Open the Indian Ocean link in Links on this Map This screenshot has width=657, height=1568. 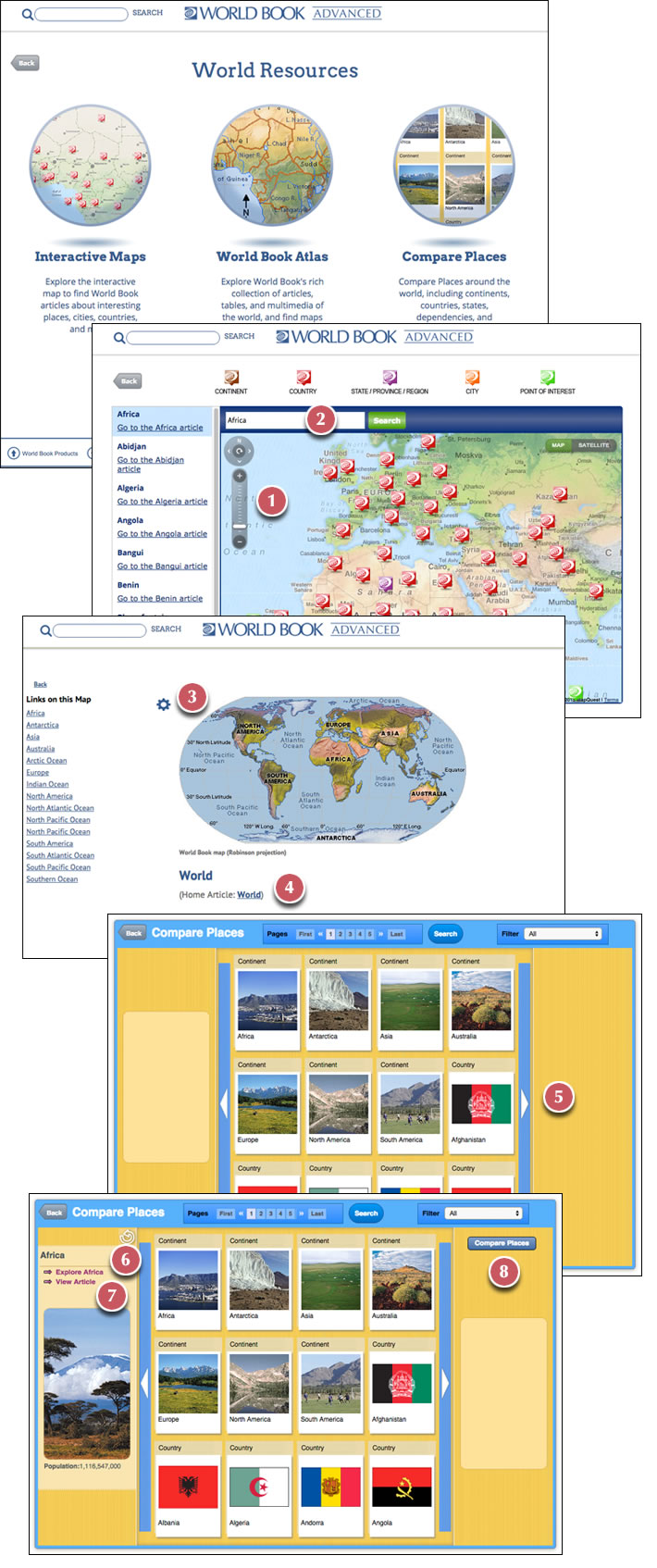47,784
